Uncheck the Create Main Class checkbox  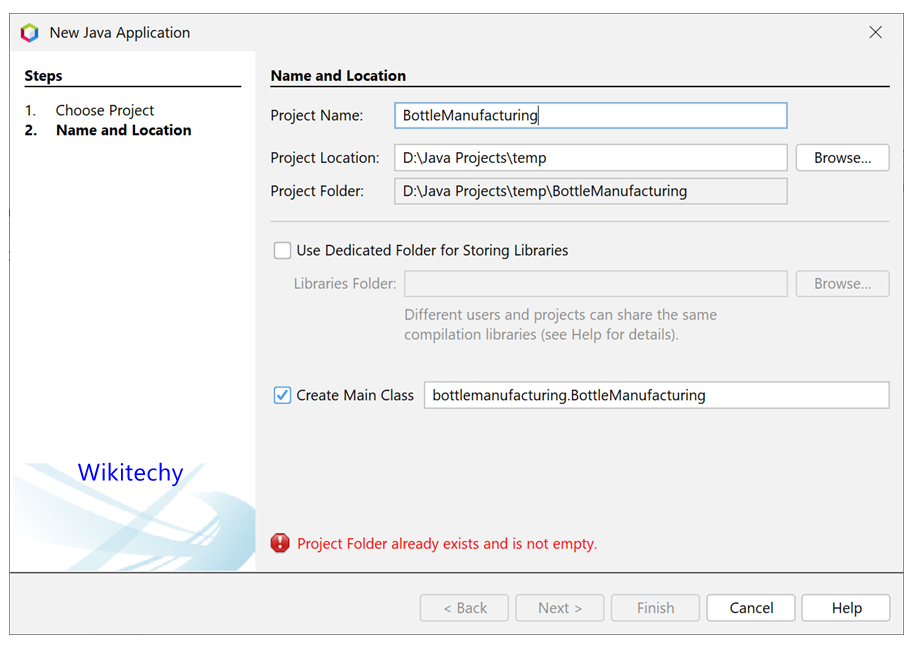pos(283,395)
